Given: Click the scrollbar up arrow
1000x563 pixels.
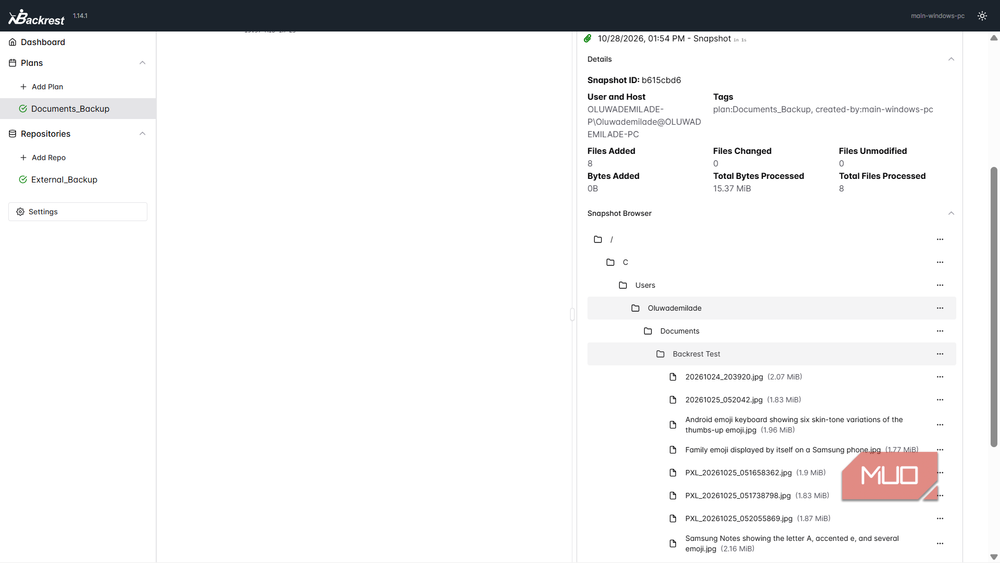Looking at the screenshot, I should coord(994,38).
